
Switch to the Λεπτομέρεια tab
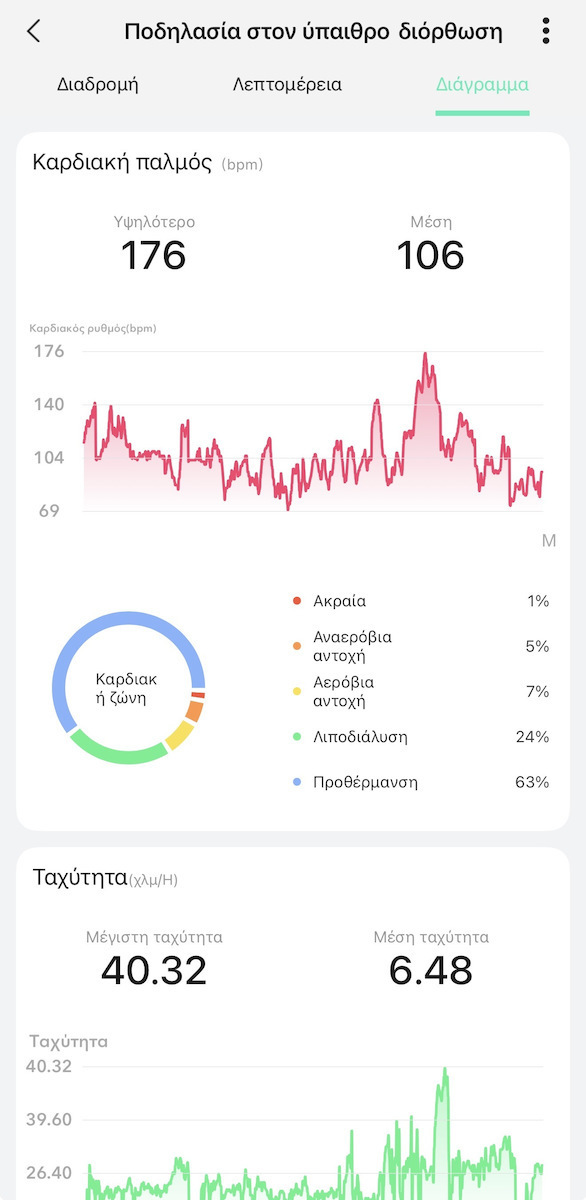point(287,84)
